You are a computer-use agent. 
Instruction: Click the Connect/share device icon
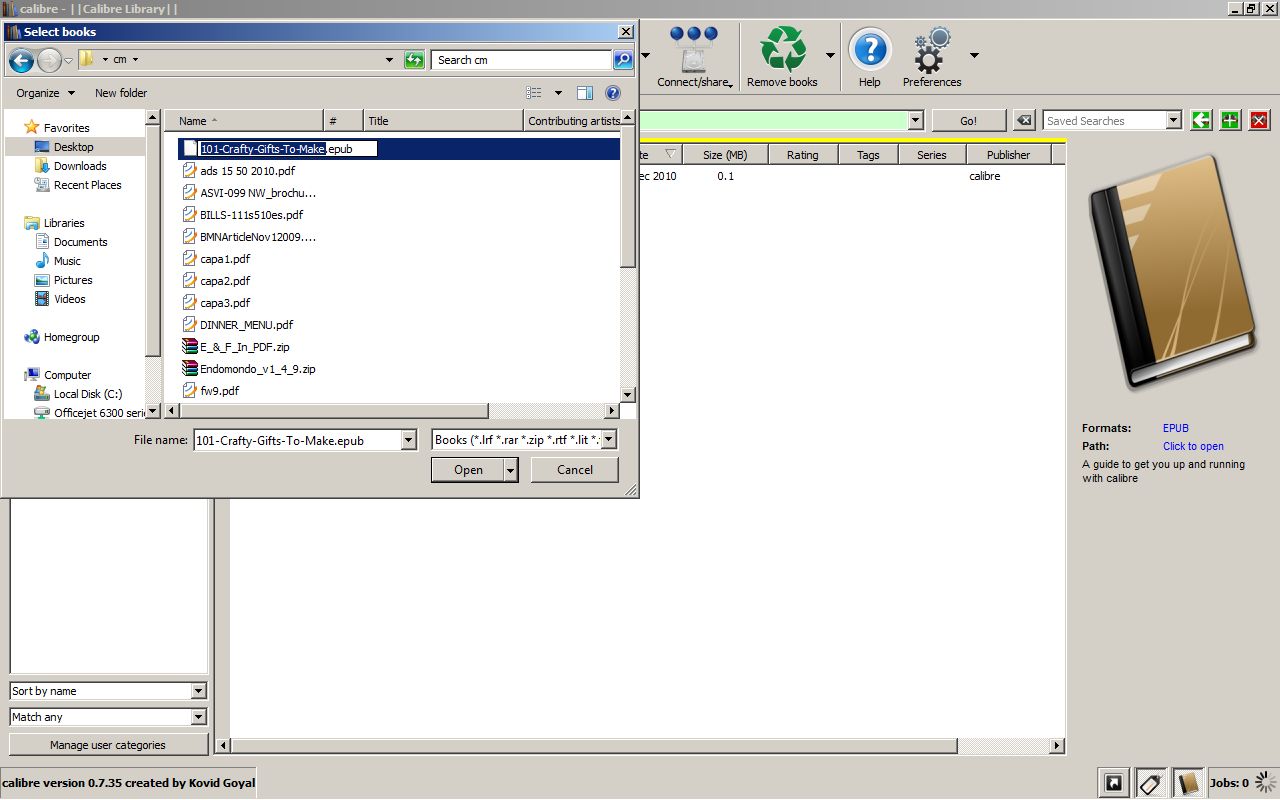point(694,48)
